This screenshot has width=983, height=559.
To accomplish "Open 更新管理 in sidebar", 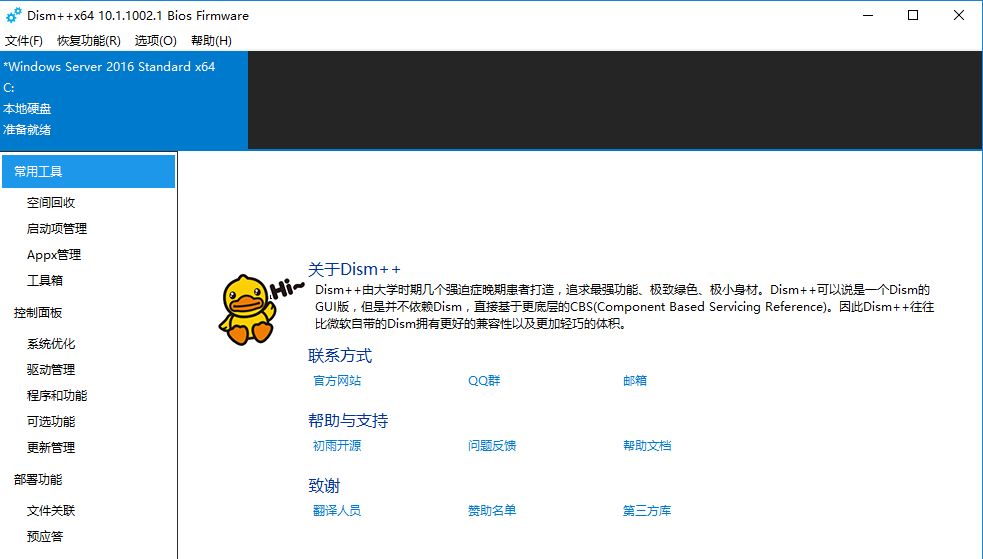I will (51, 448).
